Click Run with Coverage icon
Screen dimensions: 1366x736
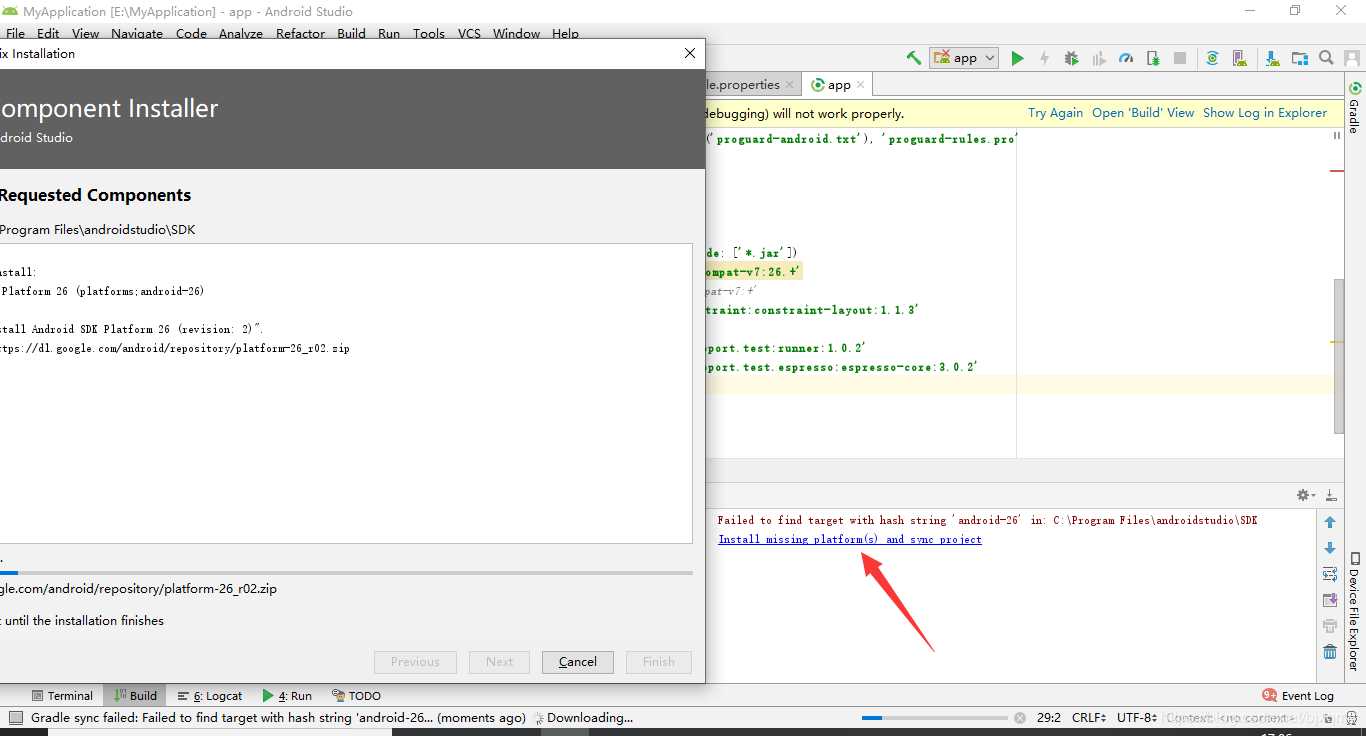[1099, 58]
